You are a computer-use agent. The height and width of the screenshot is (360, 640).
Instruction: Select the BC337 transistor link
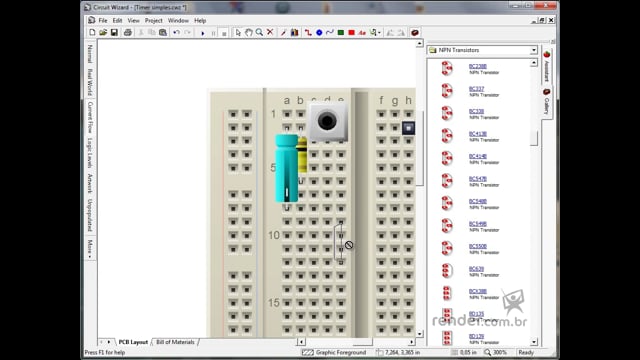(476, 89)
